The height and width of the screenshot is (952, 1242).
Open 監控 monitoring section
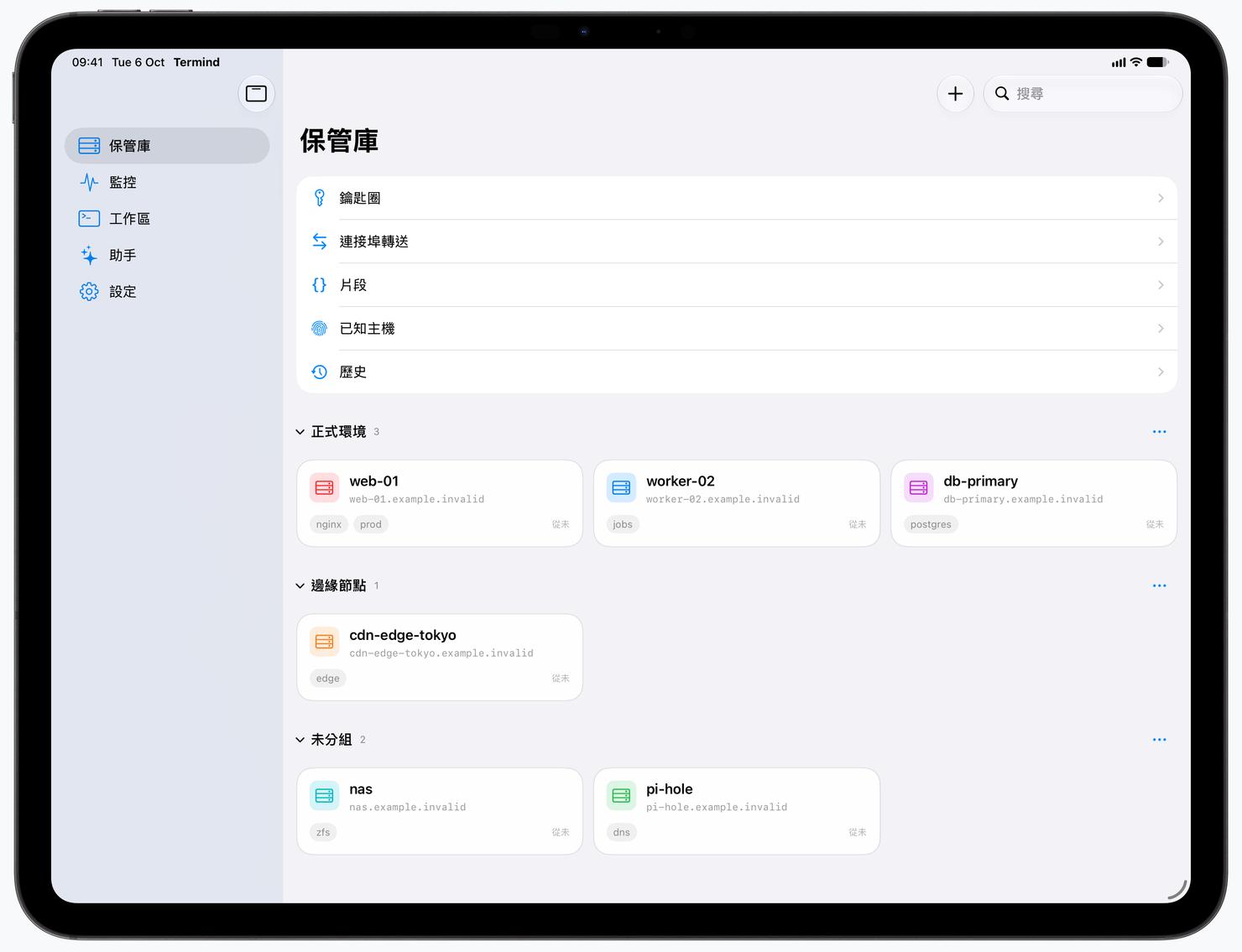[167, 182]
